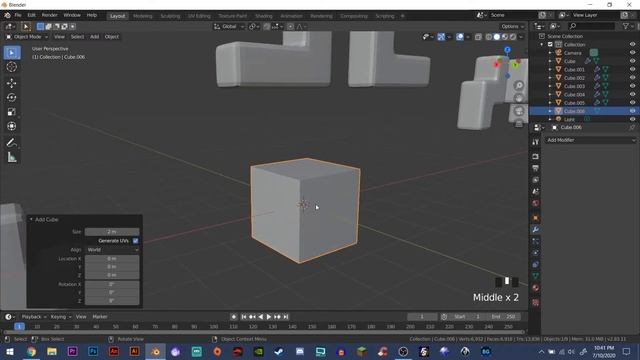Open the Object Data mesh properties tab
Viewport: 640px width, 360px height.
(x=536, y=276)
